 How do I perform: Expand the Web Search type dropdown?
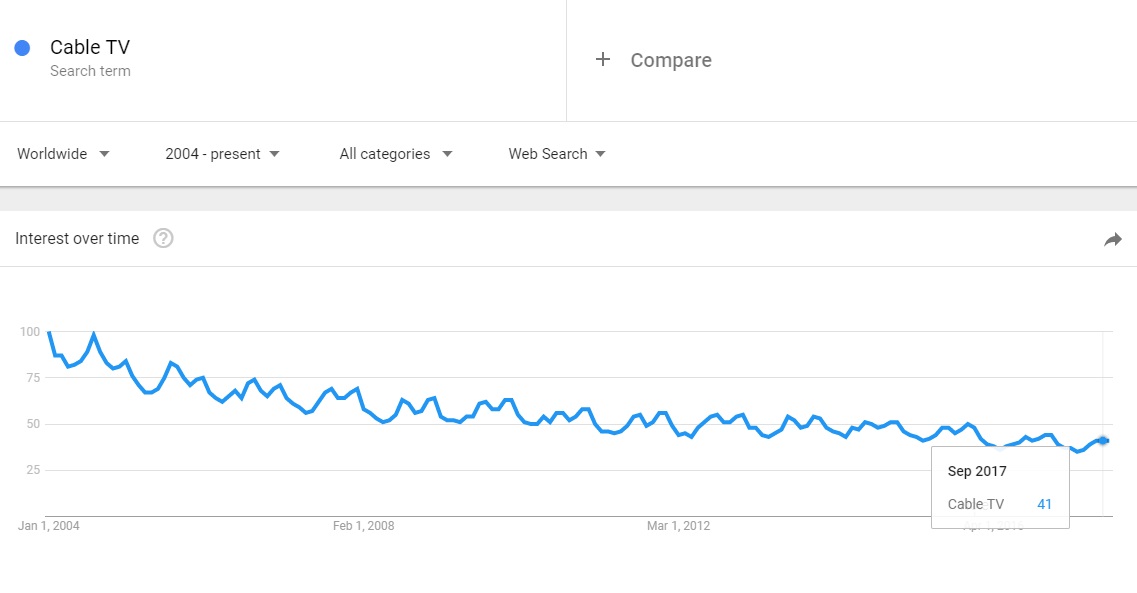pyautogui.click(x=557, y=154)
